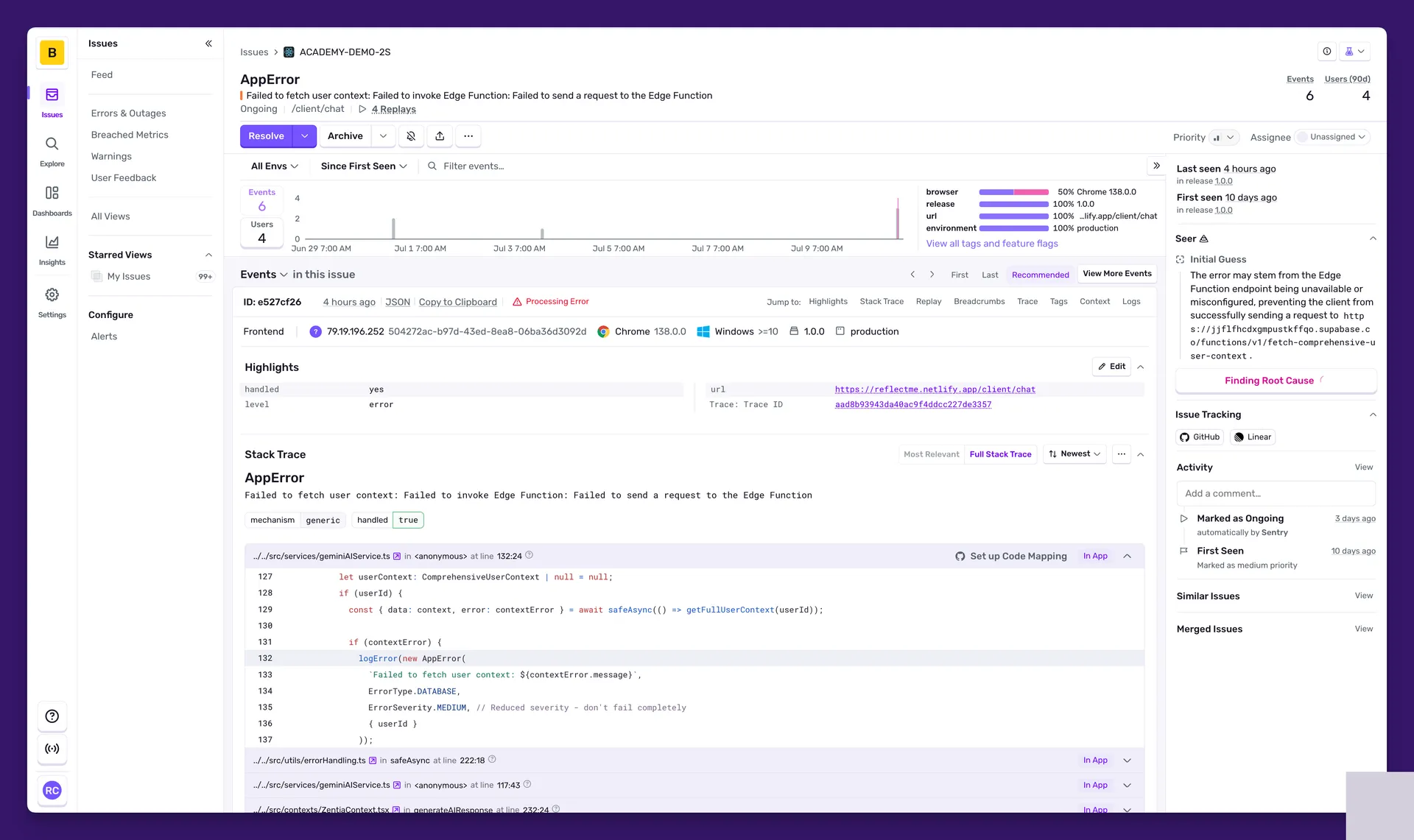This screenshot has height=840, width=1414.
Task: Share this issue using the upload icon
Action: coord(440,136)
